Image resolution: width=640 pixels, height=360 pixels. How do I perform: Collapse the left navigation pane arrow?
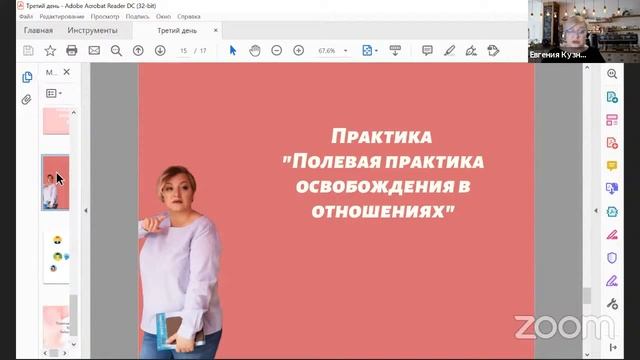pos(86,211)
